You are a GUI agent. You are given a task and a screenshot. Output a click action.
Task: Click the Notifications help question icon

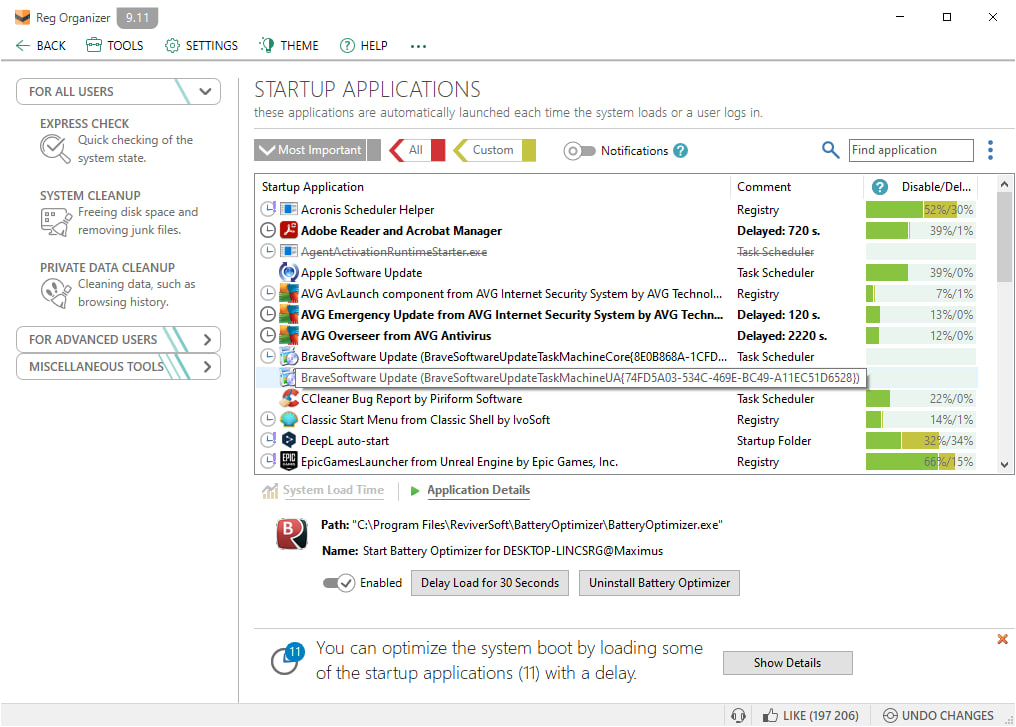680,150
